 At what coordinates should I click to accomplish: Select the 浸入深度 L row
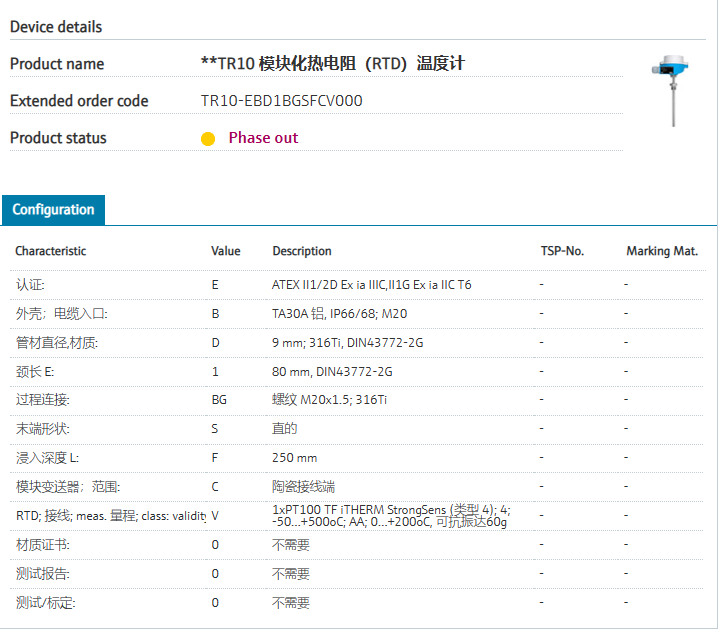pos(48,458)
